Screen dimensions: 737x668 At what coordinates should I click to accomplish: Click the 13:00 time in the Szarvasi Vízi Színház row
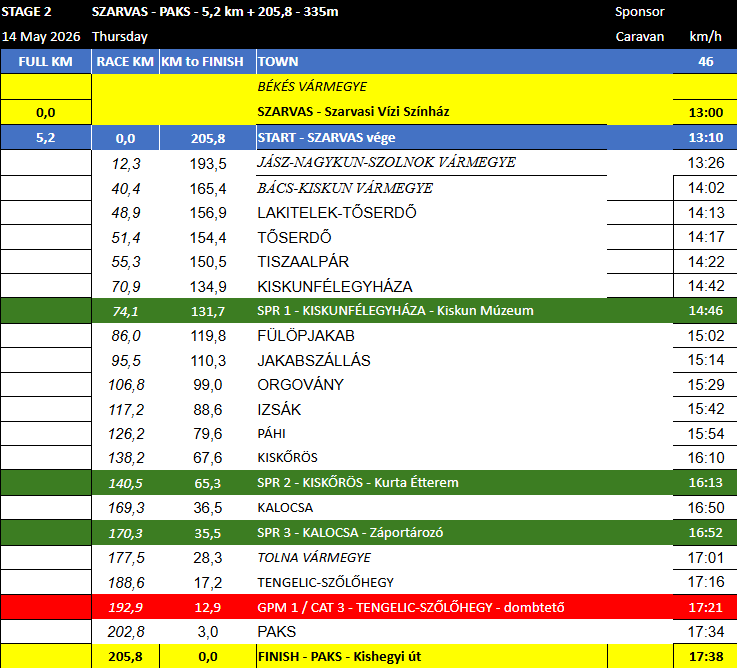(x=704, y=112)
